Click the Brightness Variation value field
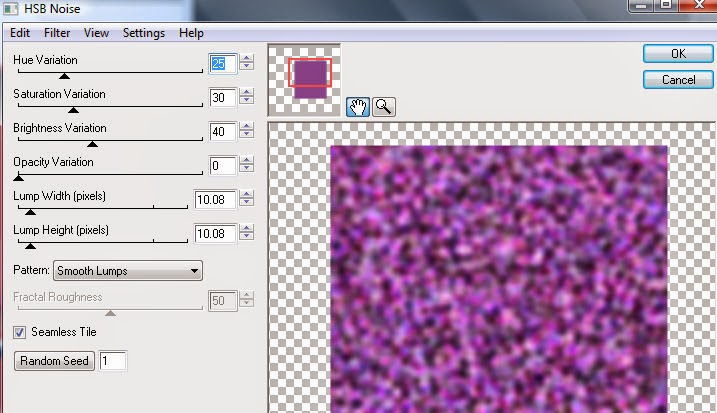The height and width of the screenshot is (413, 717). click(223, 132)
